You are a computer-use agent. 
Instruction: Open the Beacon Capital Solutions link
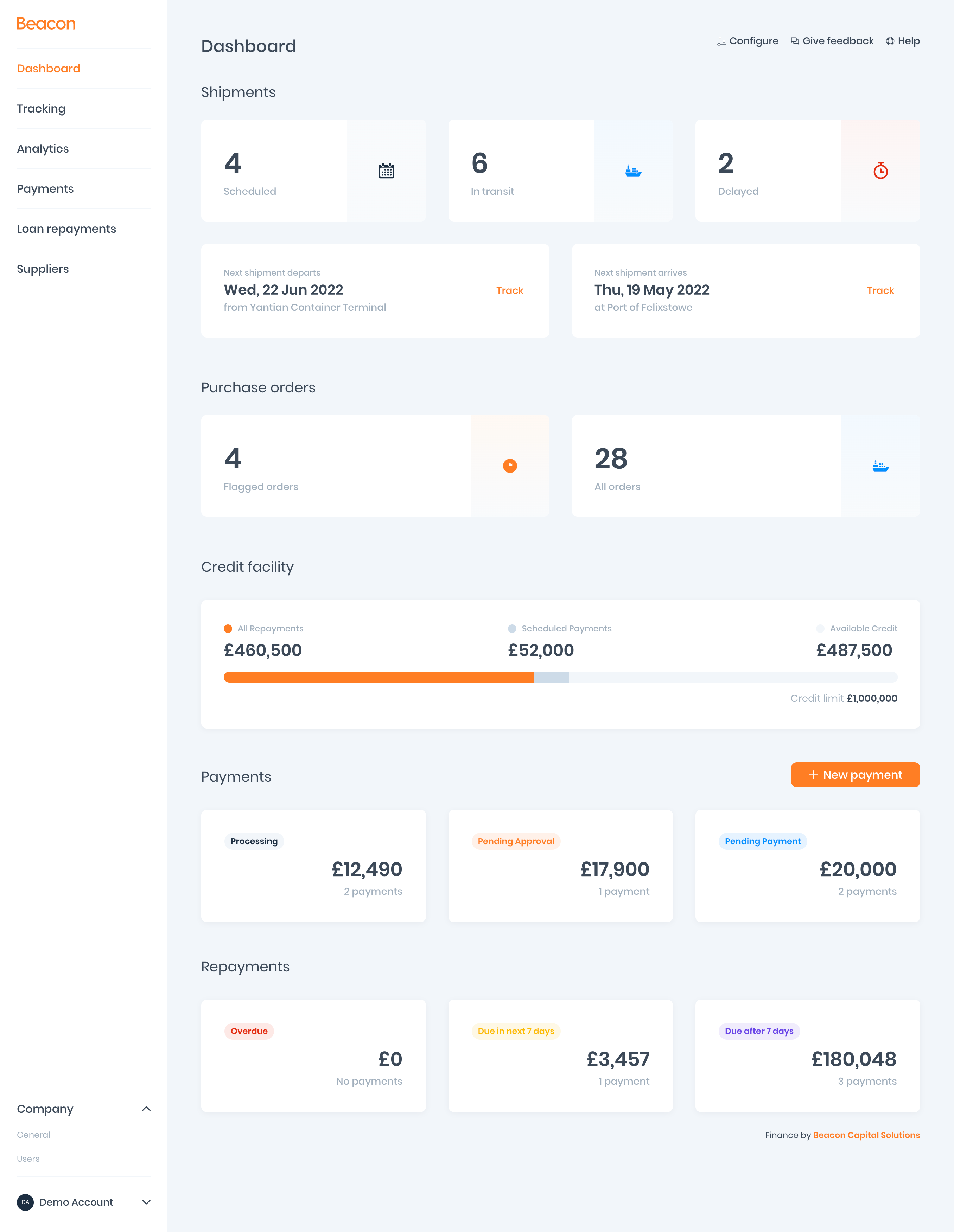(x=866, y=1135)
